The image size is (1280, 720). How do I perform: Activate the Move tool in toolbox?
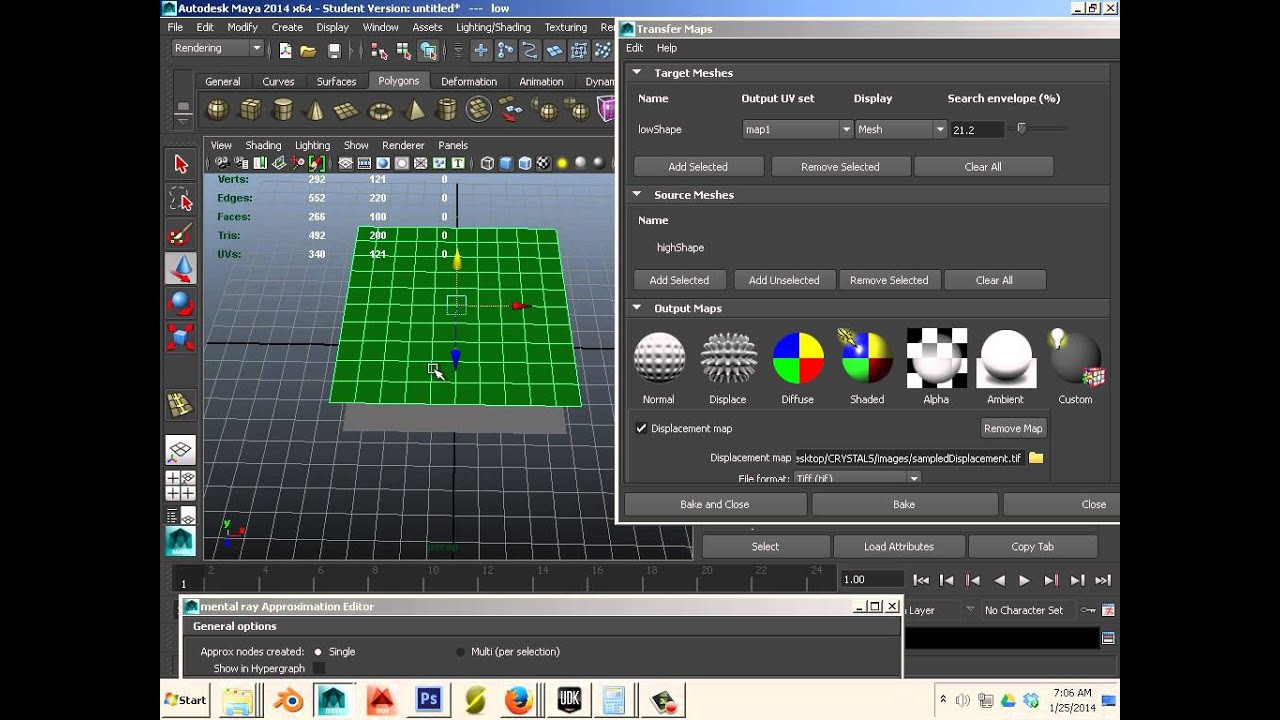180,268
